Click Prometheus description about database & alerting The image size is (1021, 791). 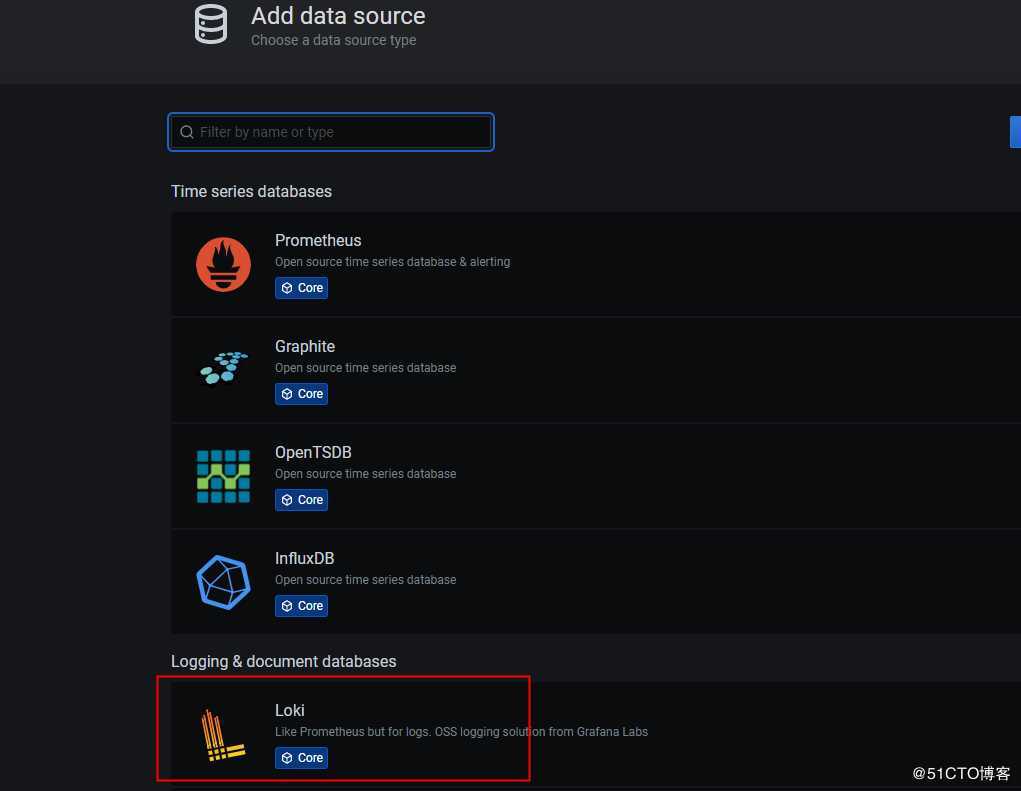(392, 262)
